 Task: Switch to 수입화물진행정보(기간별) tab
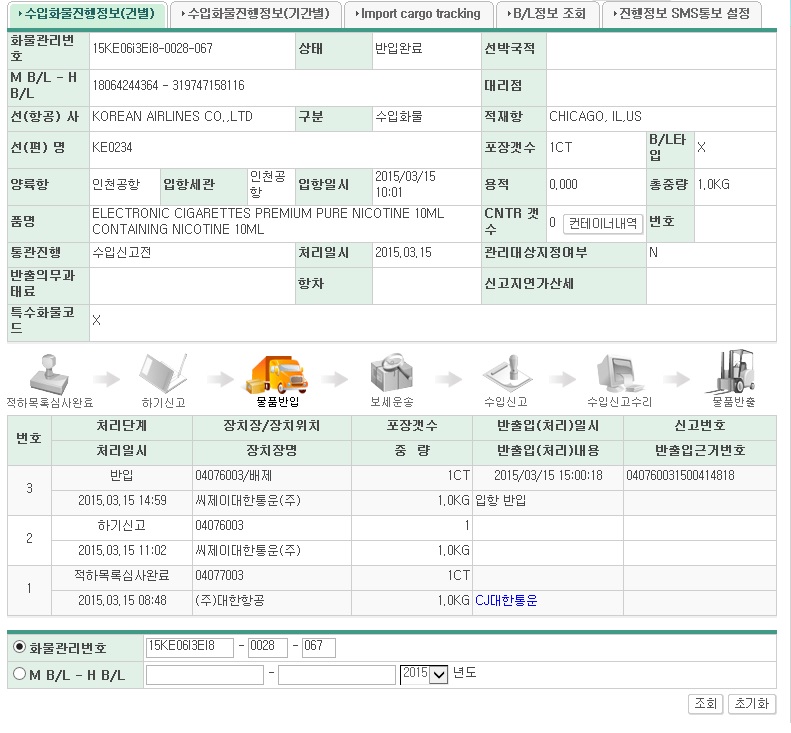(255, 14)
